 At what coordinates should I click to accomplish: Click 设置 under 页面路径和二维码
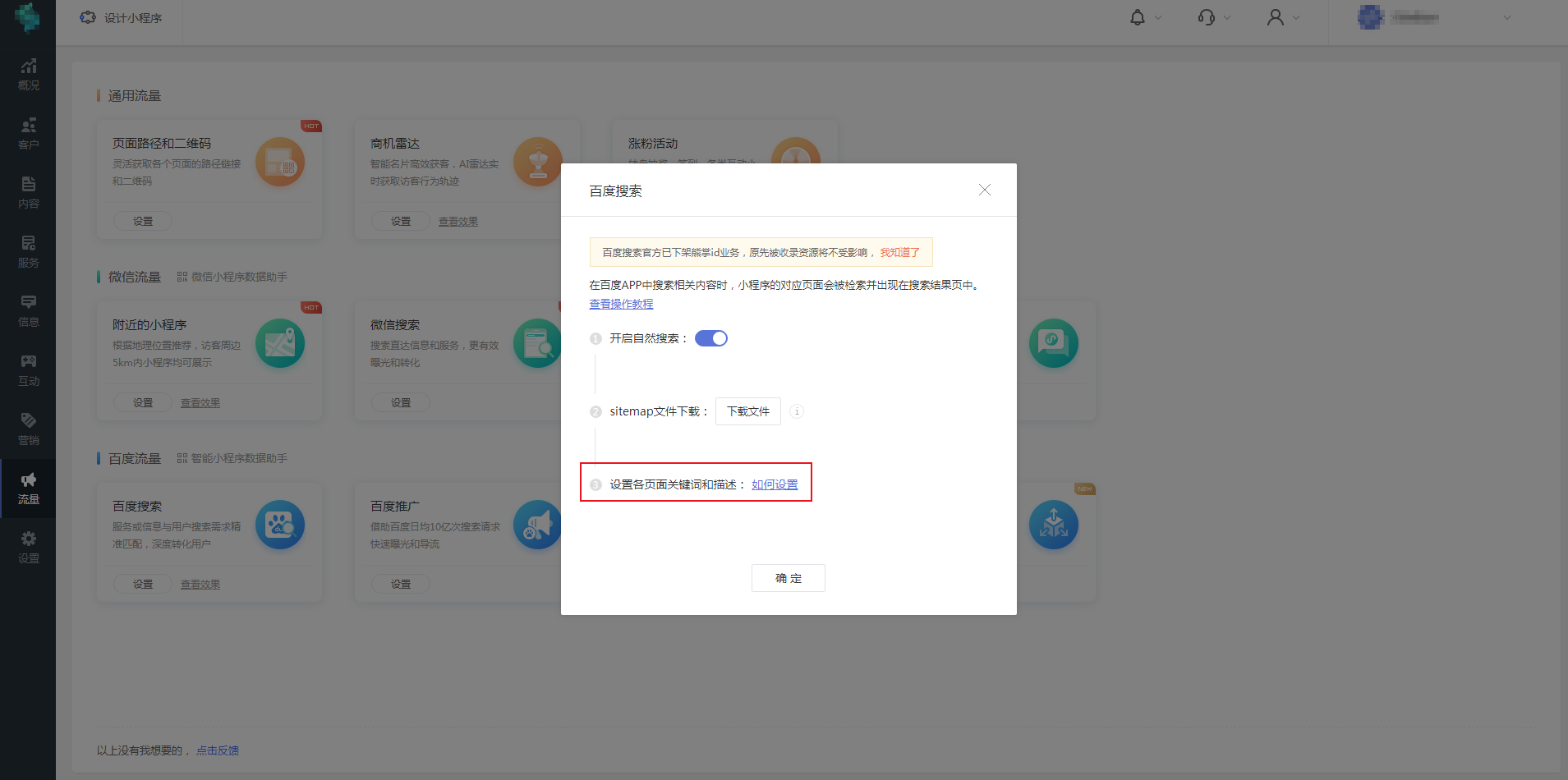[143, 221]
